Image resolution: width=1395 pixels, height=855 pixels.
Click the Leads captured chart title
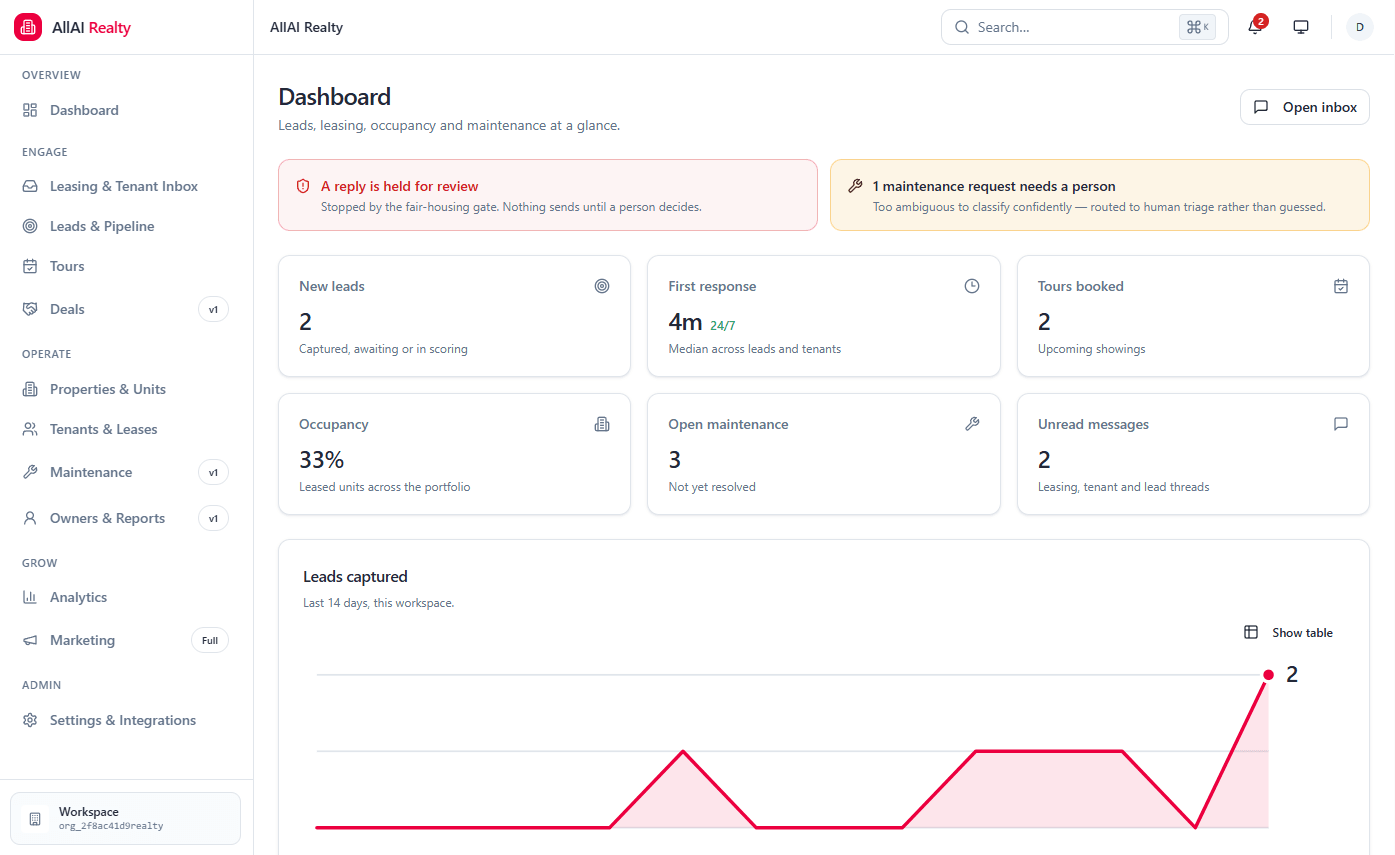point(355,577)
